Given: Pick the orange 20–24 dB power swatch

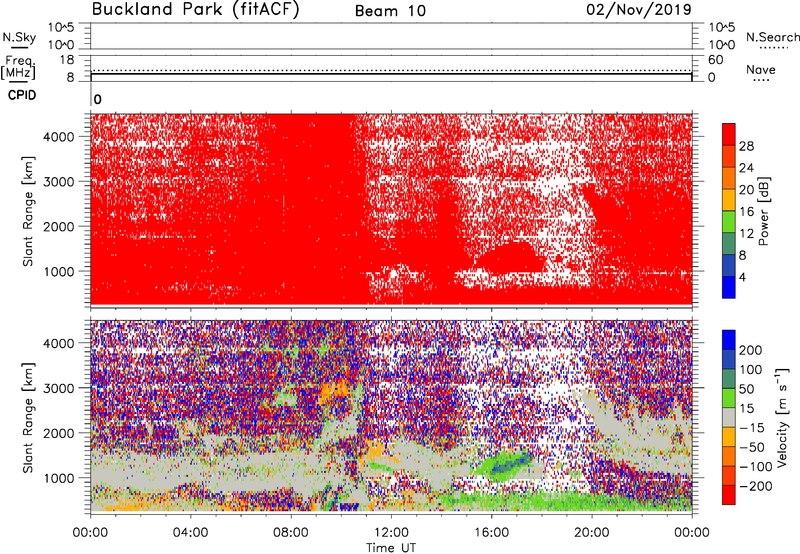Looking at the screenshot, I should click(x=729, y=178).
